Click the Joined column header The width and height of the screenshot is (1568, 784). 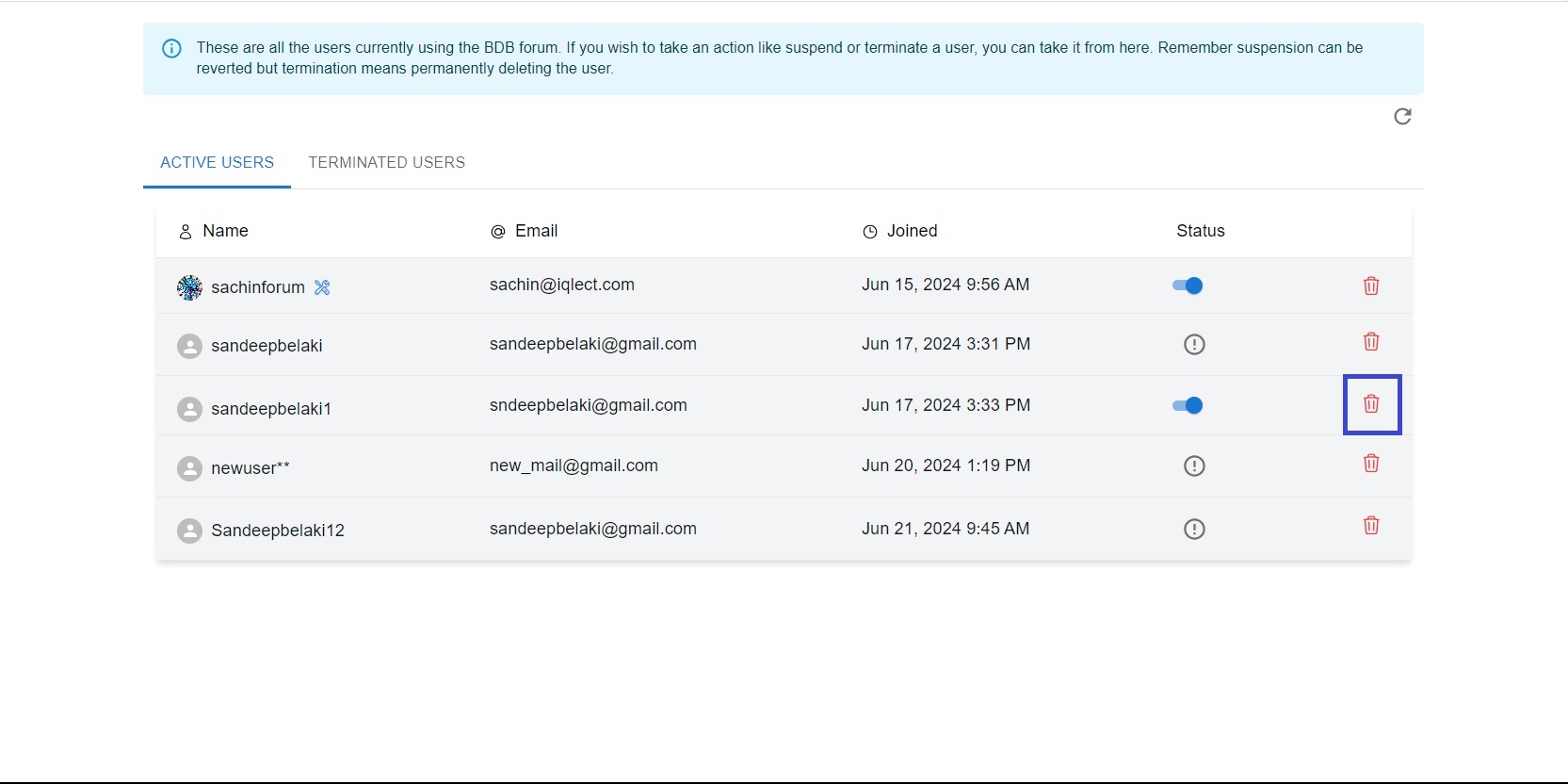[913, 231]
